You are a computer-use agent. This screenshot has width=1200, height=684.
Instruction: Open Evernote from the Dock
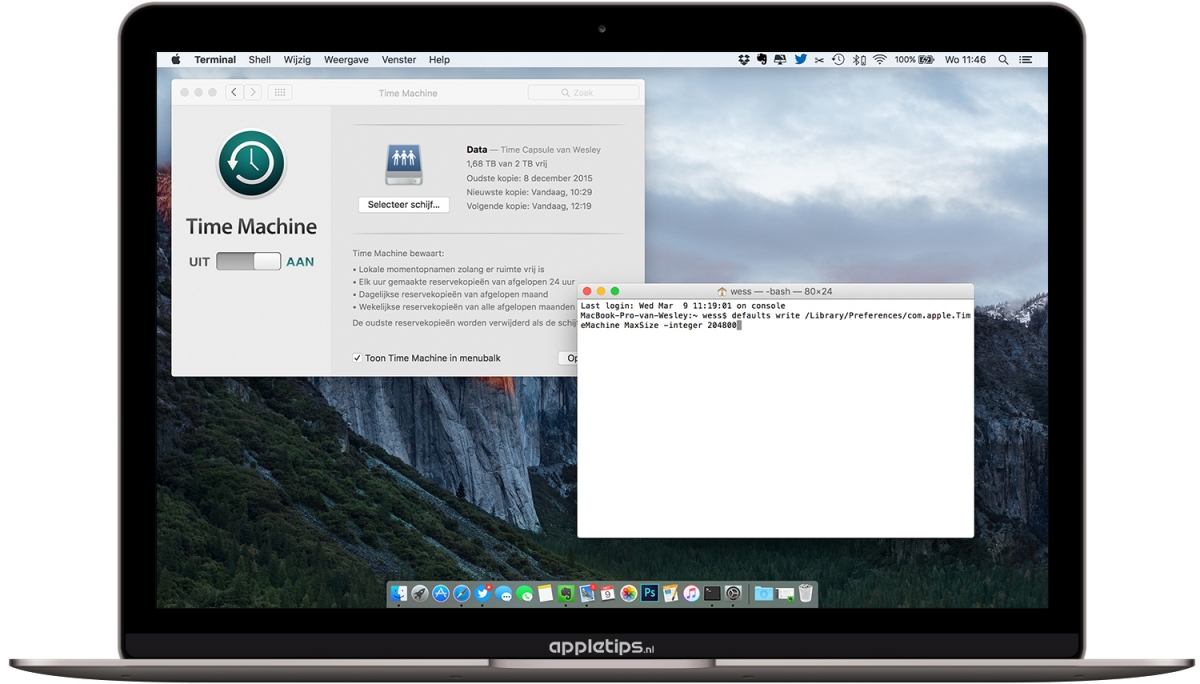click(566, 593)
